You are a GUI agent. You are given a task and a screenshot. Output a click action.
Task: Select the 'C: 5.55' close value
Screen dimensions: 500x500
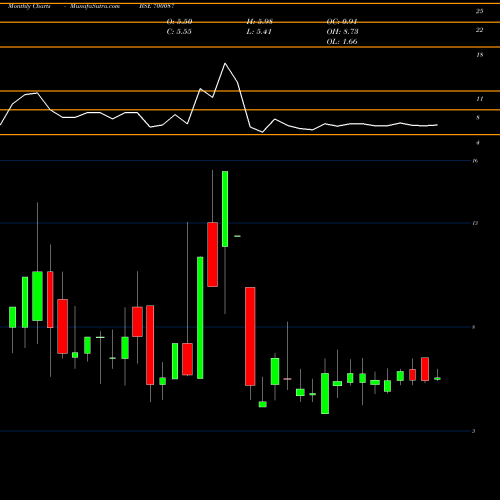[179, 32]
